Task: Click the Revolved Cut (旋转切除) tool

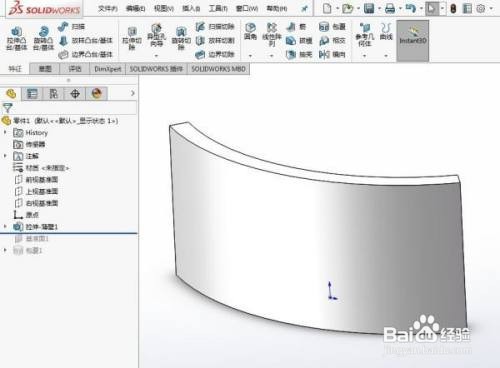Action: click(x=181, y=39)
